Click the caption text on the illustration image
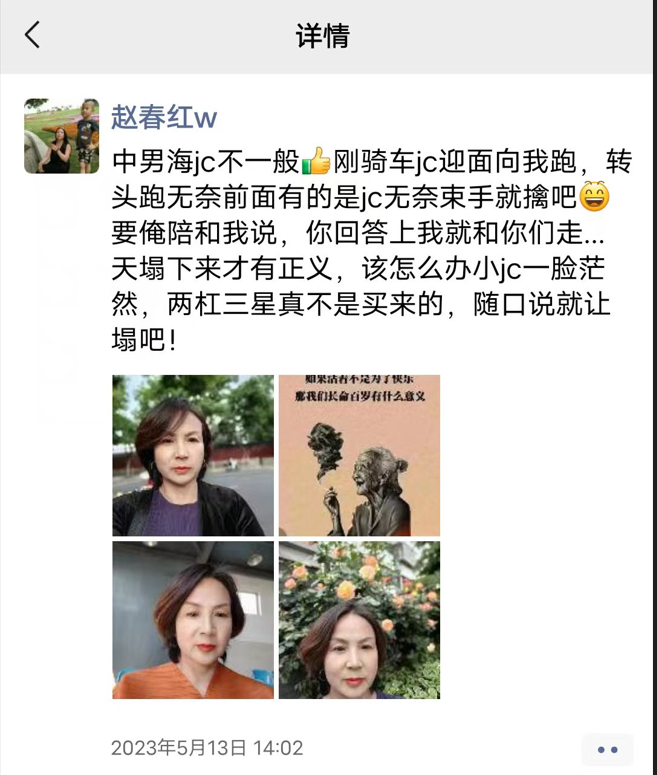This screenshot has width=657, height=775. (x=359, y=388)
